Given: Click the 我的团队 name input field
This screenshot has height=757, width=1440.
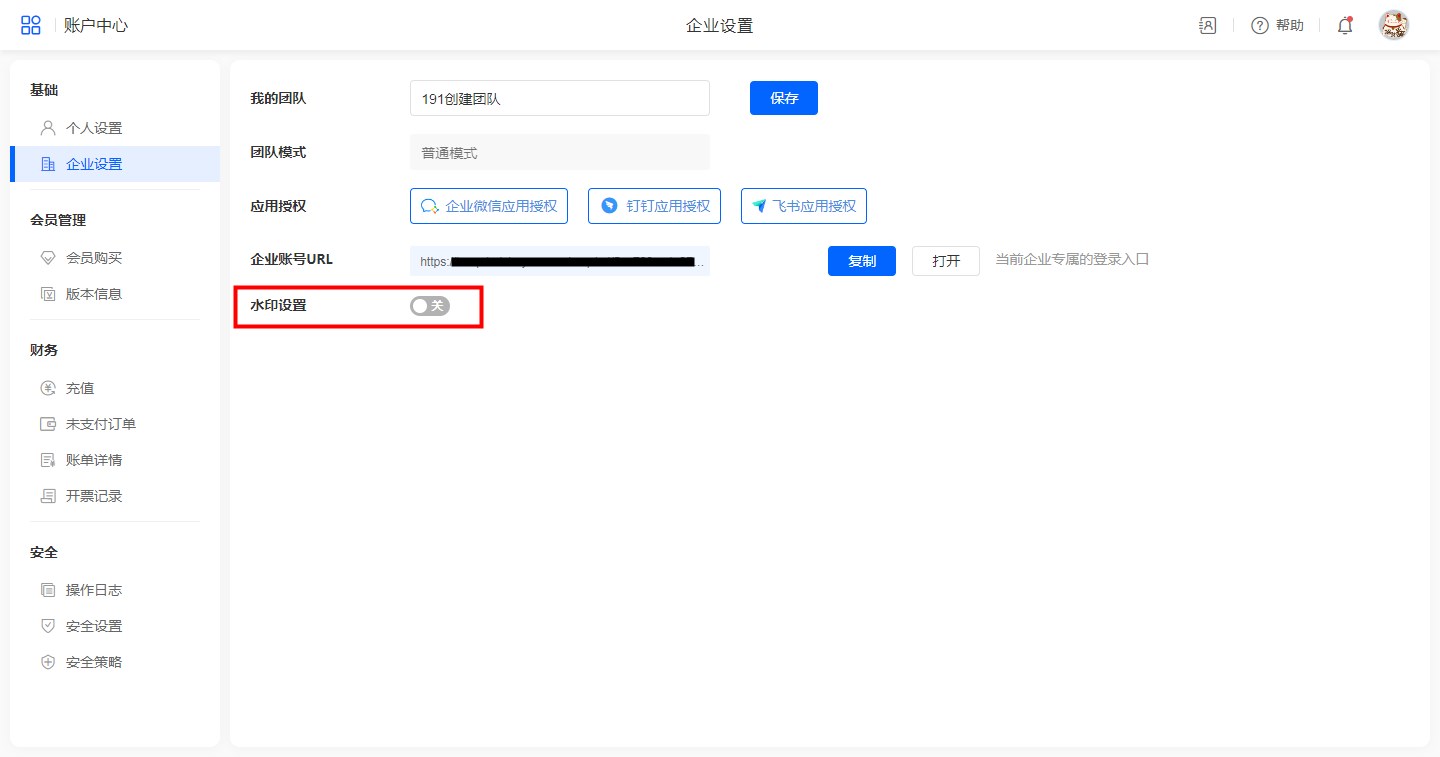Looking at the screenshot, I should (559, 98).
